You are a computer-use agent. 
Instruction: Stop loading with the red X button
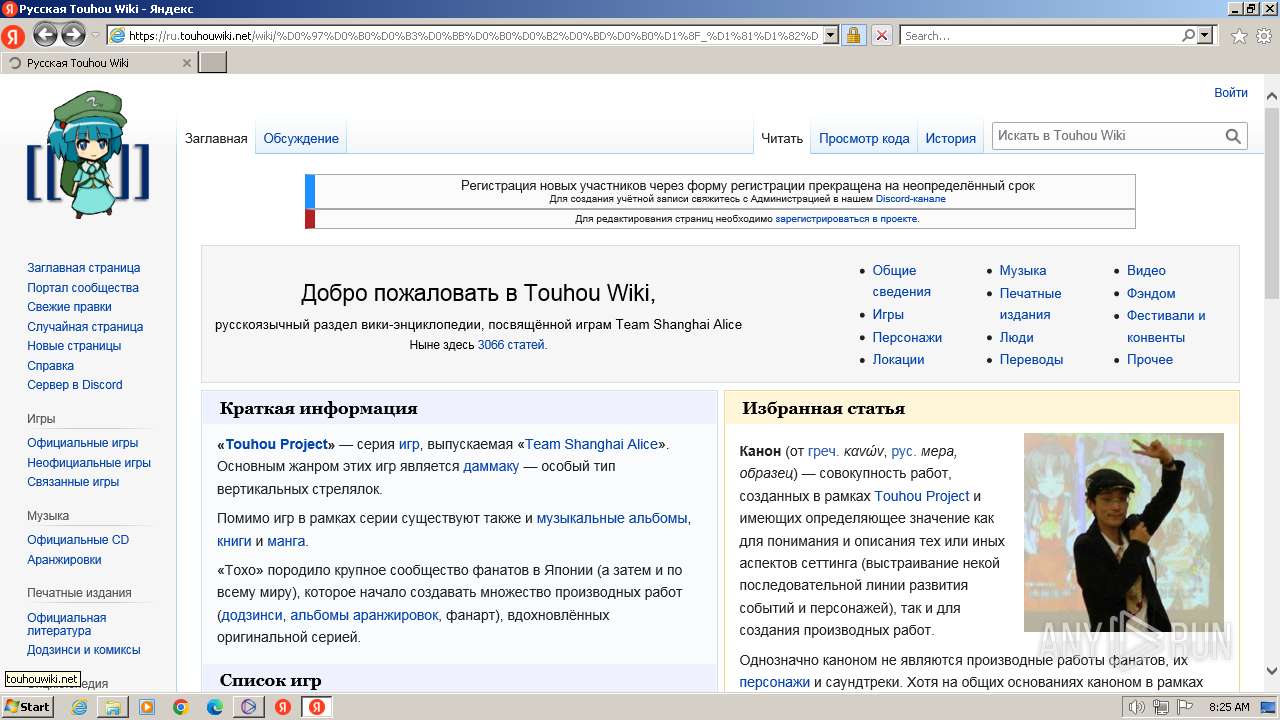coord(882,36)
